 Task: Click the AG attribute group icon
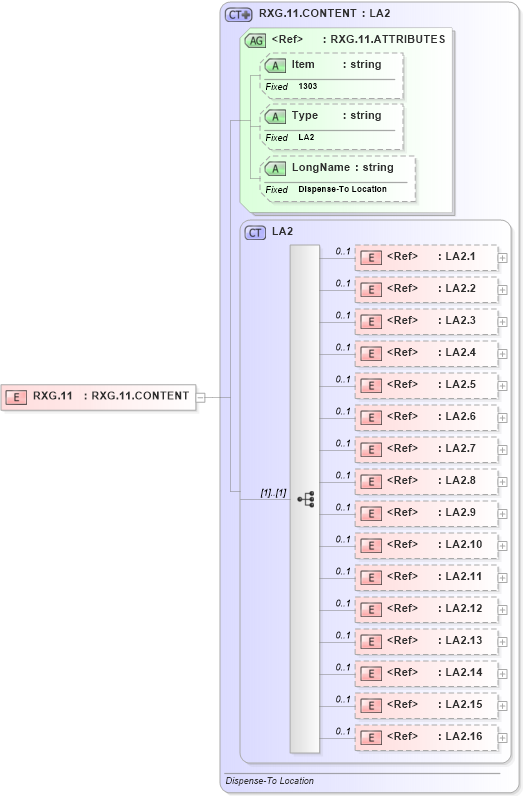pos(255,41)
